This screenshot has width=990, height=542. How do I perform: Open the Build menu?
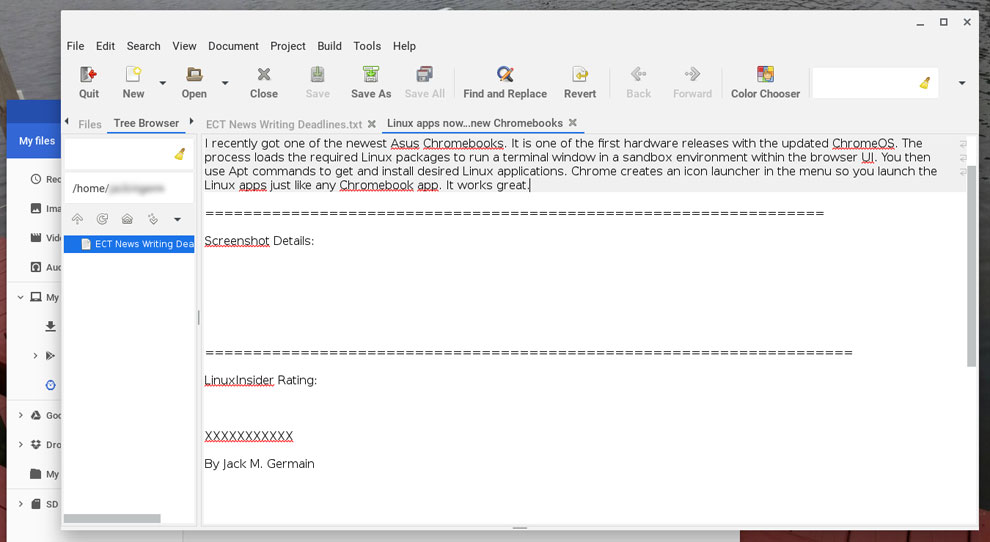[x=329, y=46]
